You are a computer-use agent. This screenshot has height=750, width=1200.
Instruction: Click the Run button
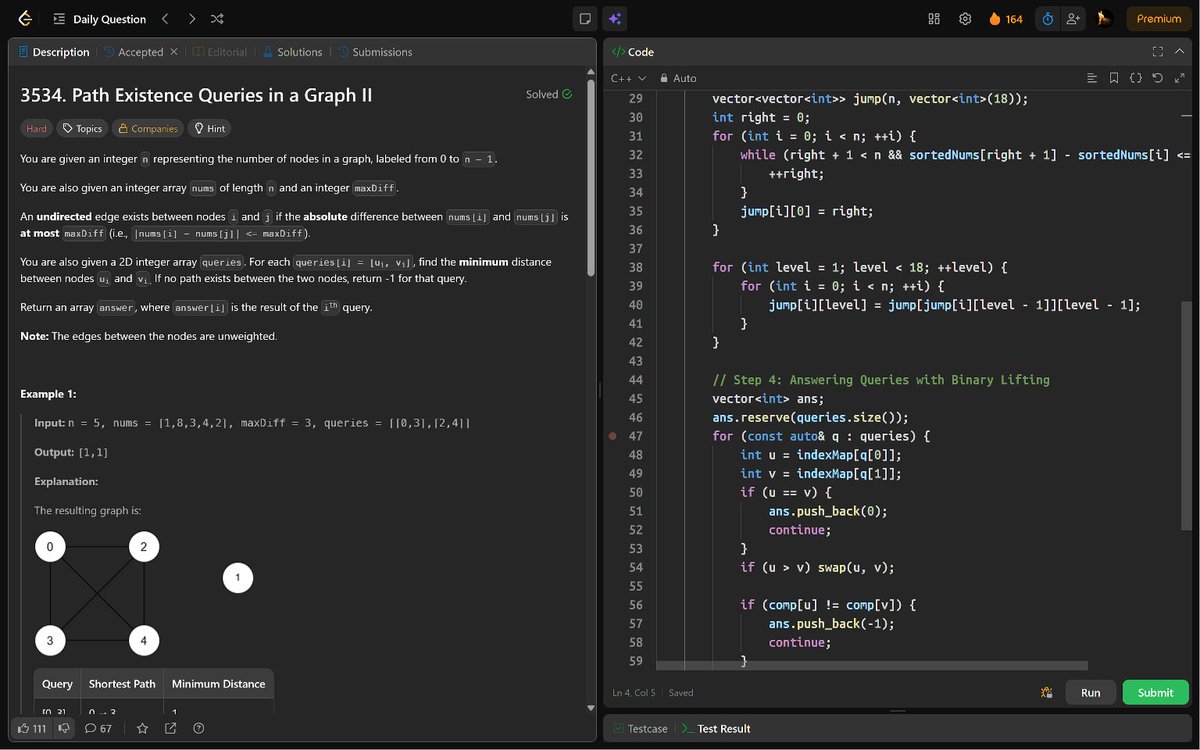(x=1091, y=692)
